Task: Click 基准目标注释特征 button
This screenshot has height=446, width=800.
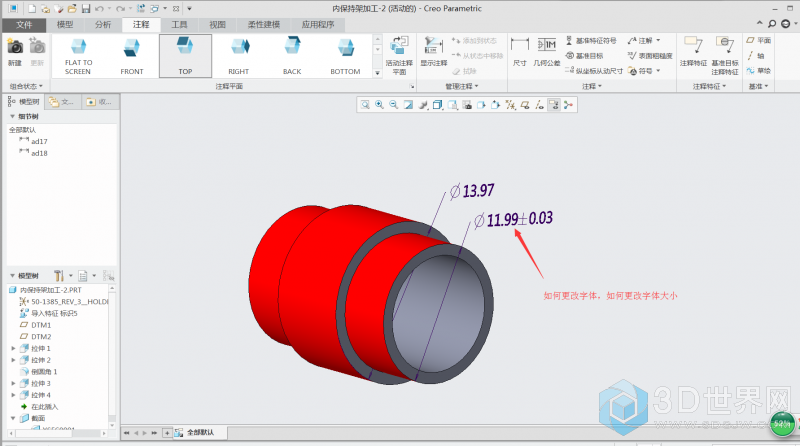Action: (725, 56)
